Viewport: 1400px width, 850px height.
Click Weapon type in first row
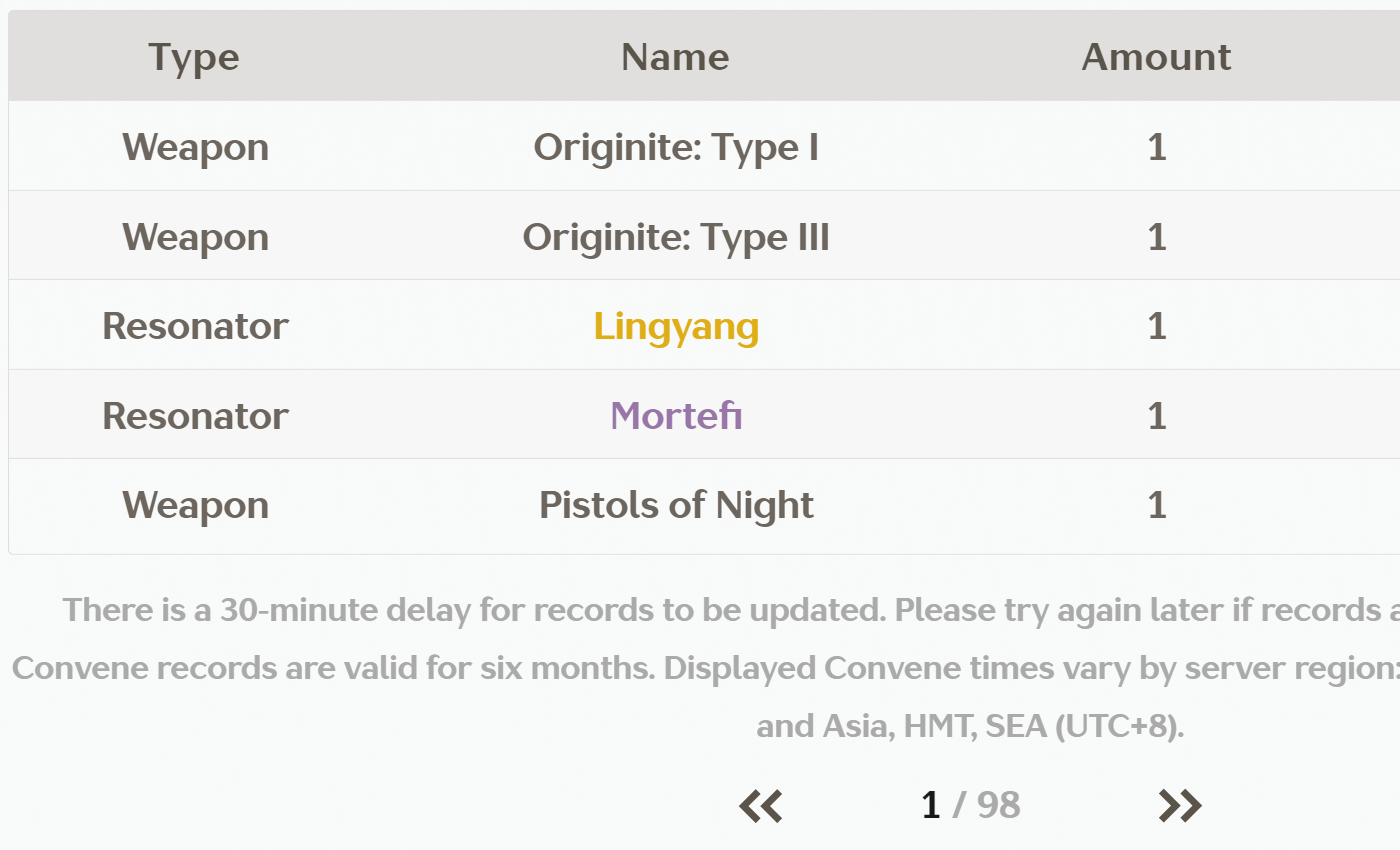click(x=195, y=147)
